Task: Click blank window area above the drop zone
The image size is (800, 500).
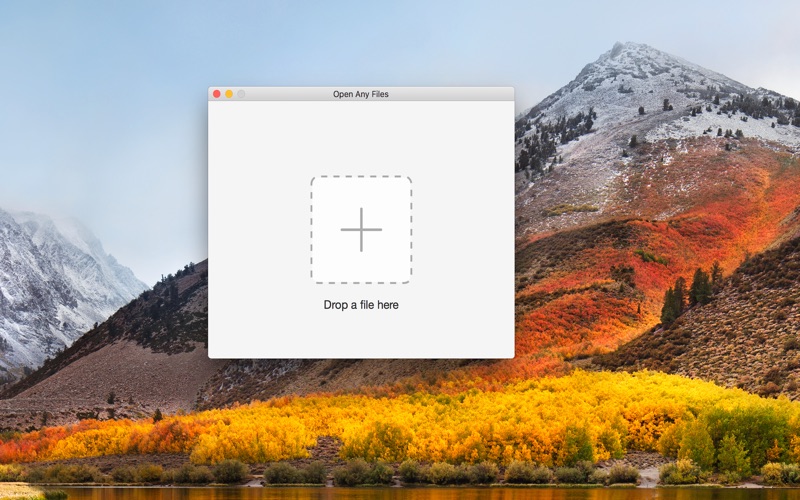Action: [361, 138]
